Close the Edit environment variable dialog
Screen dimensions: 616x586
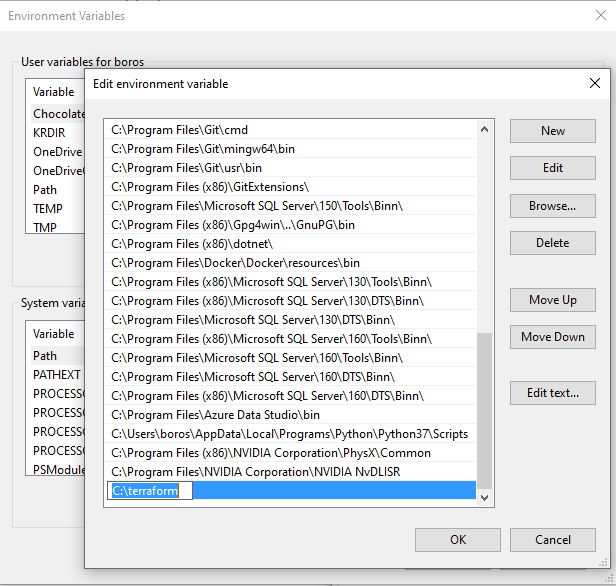(x=595, y=83)
